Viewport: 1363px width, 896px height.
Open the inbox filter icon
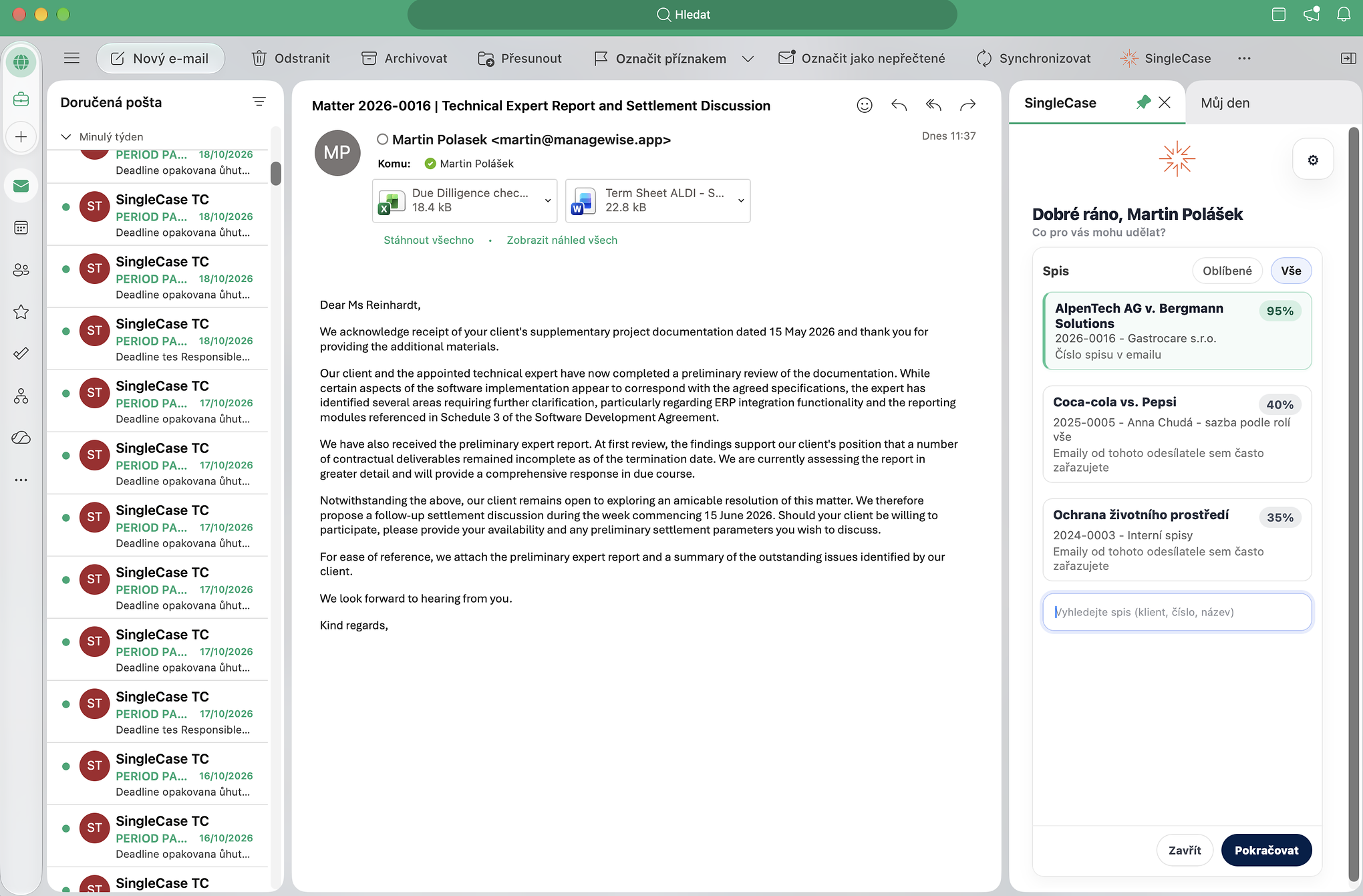pos(259,102)
